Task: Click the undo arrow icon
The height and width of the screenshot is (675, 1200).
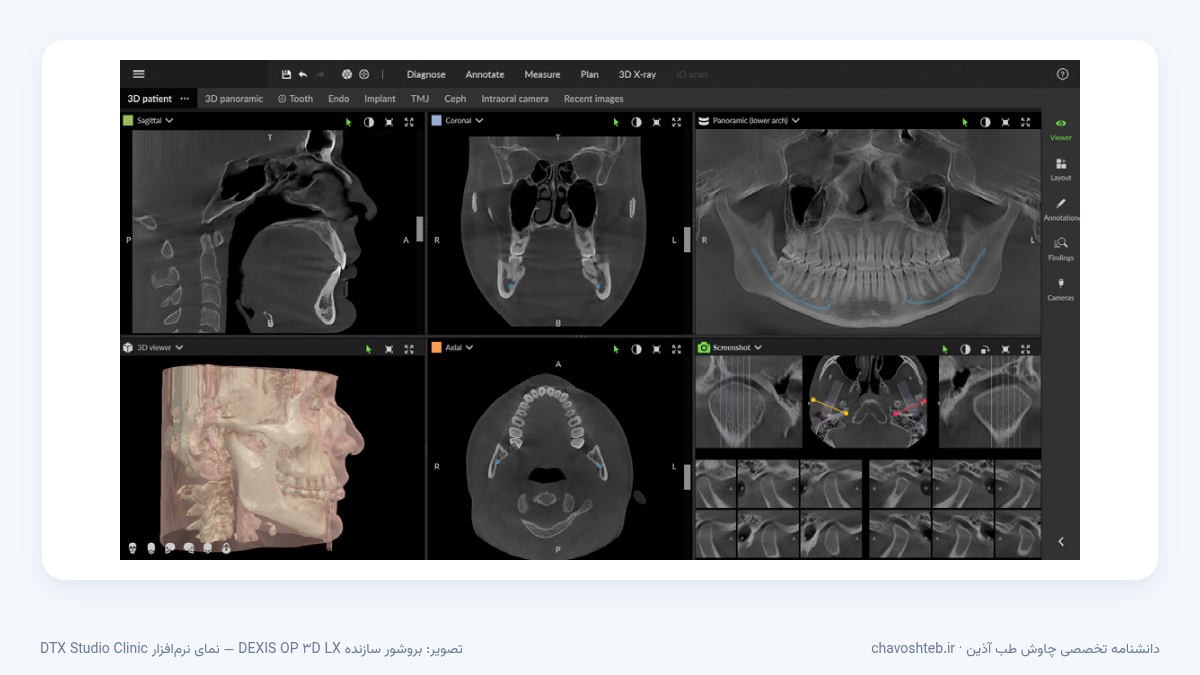Action: coord(303,74)
